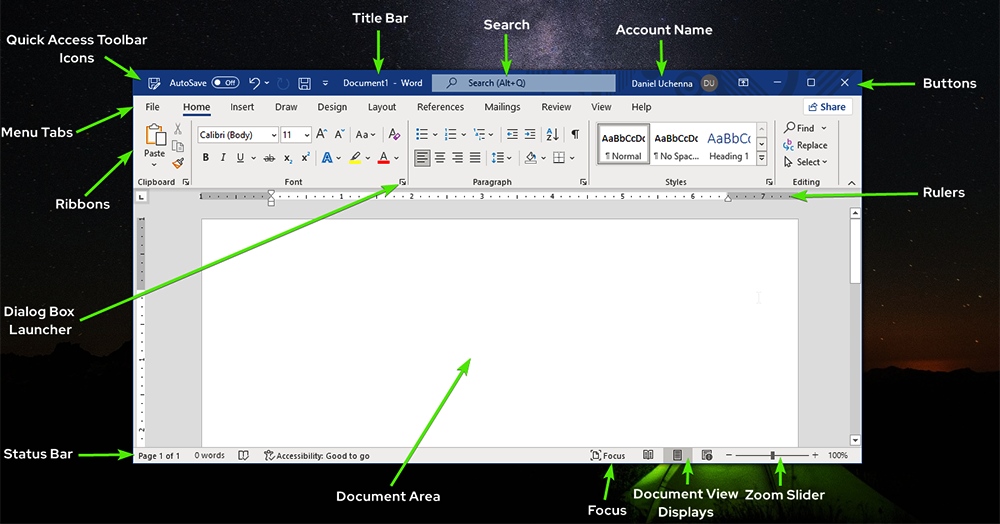The height and width of the screenshot is (524, 1000).
Task: Click the Ribbon Display Options icon
Action: pos(744,83)
